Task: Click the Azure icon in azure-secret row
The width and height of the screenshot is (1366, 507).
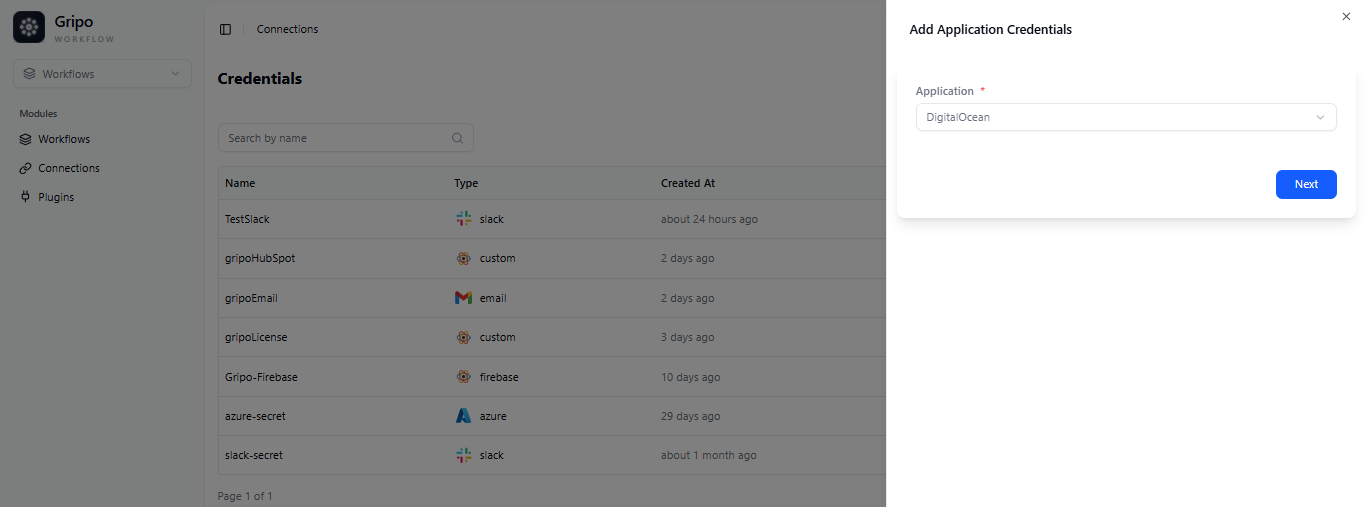Action: (463, 416)
